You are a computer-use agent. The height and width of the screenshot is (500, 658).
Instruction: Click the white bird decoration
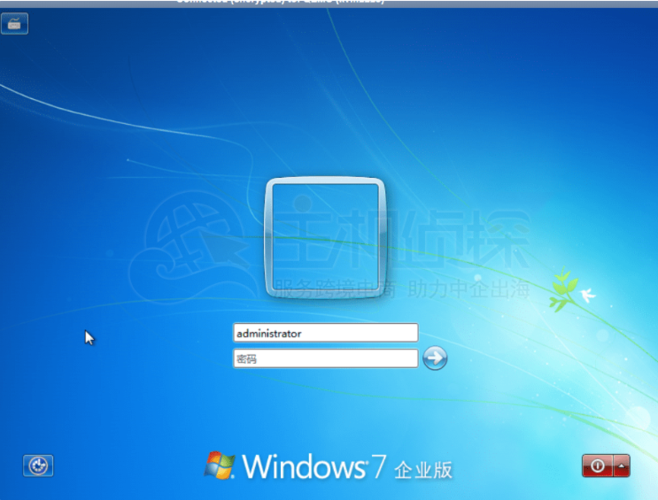(x=587, y=296)
